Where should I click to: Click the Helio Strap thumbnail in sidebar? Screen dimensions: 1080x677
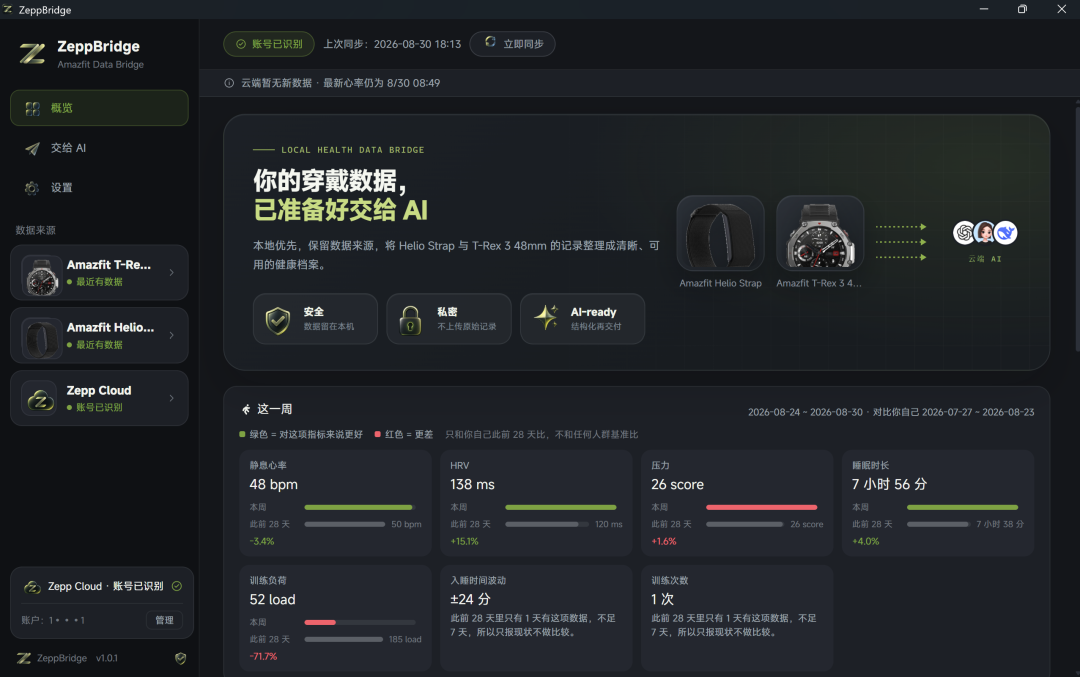[x=42, y=338]
